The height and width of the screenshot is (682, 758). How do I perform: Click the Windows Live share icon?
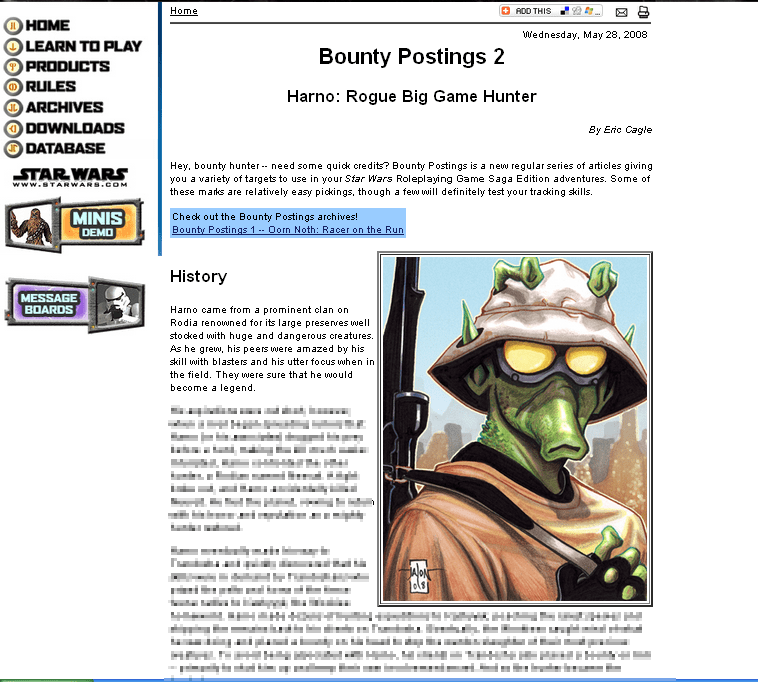589,11
